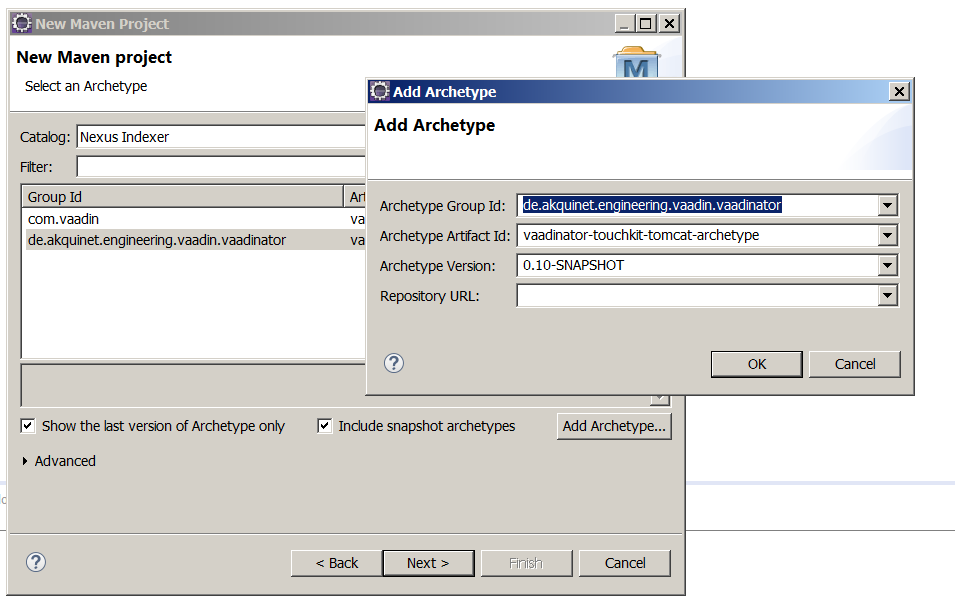
Task: Open Archetype Artifact Id dropdown arrow
Action: click(x=887, y=235)
